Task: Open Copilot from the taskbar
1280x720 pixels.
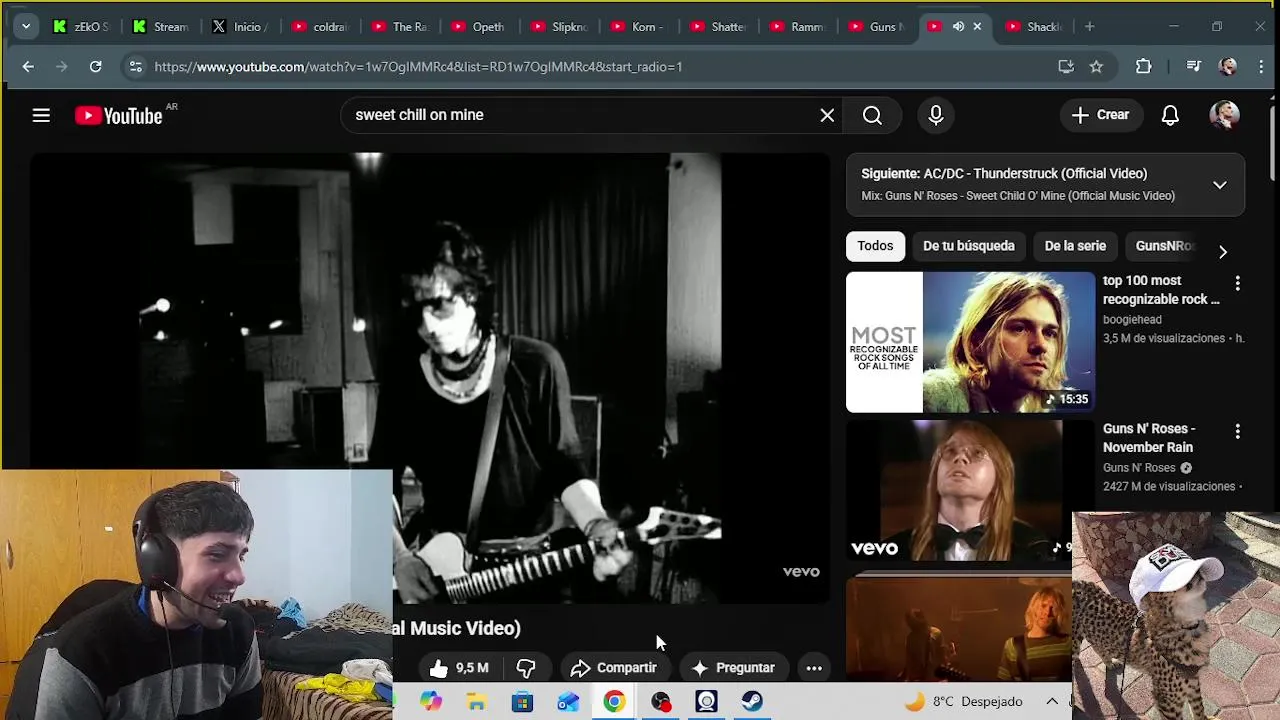Action: tap(431, 702)
